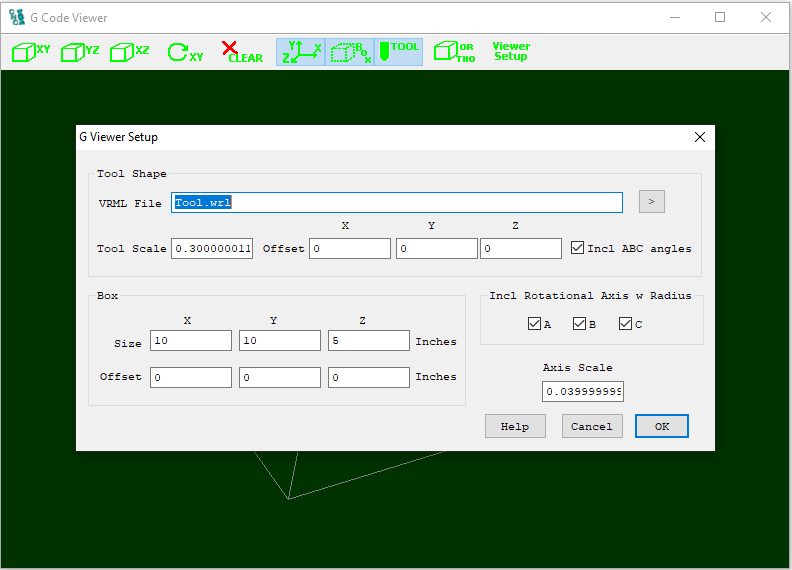Screen dimensions: 792x570
Task: Open Viewer Setup from toolbar
Action: pyautogui.click(x=511, y=52)
